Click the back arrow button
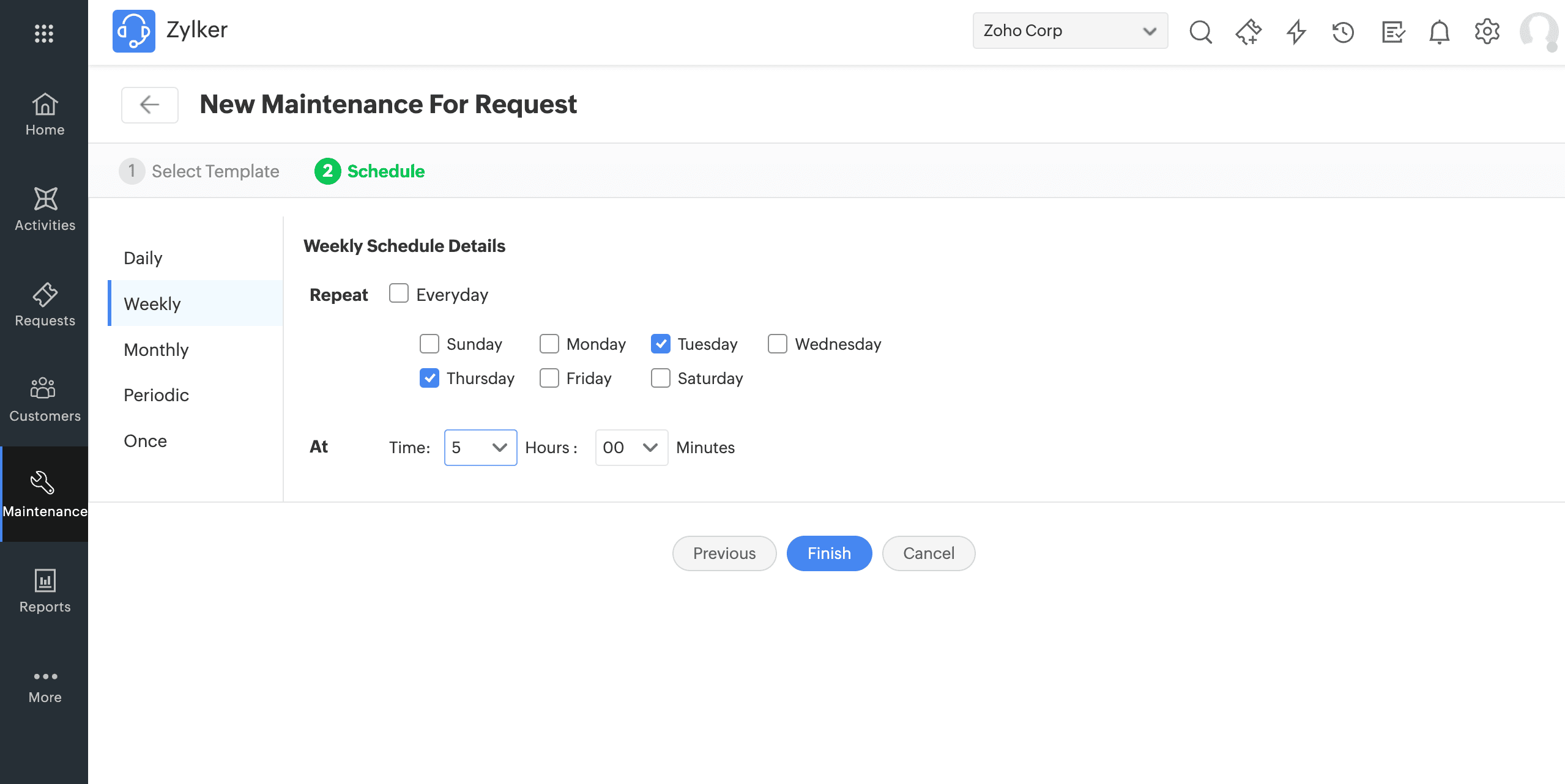Image resolution: width=1565 pixels, height=784 pixels. (150, 105)
